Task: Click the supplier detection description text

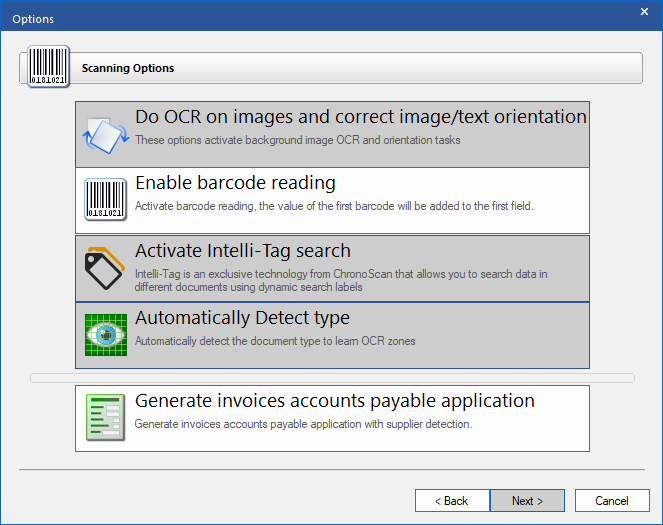Action: 304,424
